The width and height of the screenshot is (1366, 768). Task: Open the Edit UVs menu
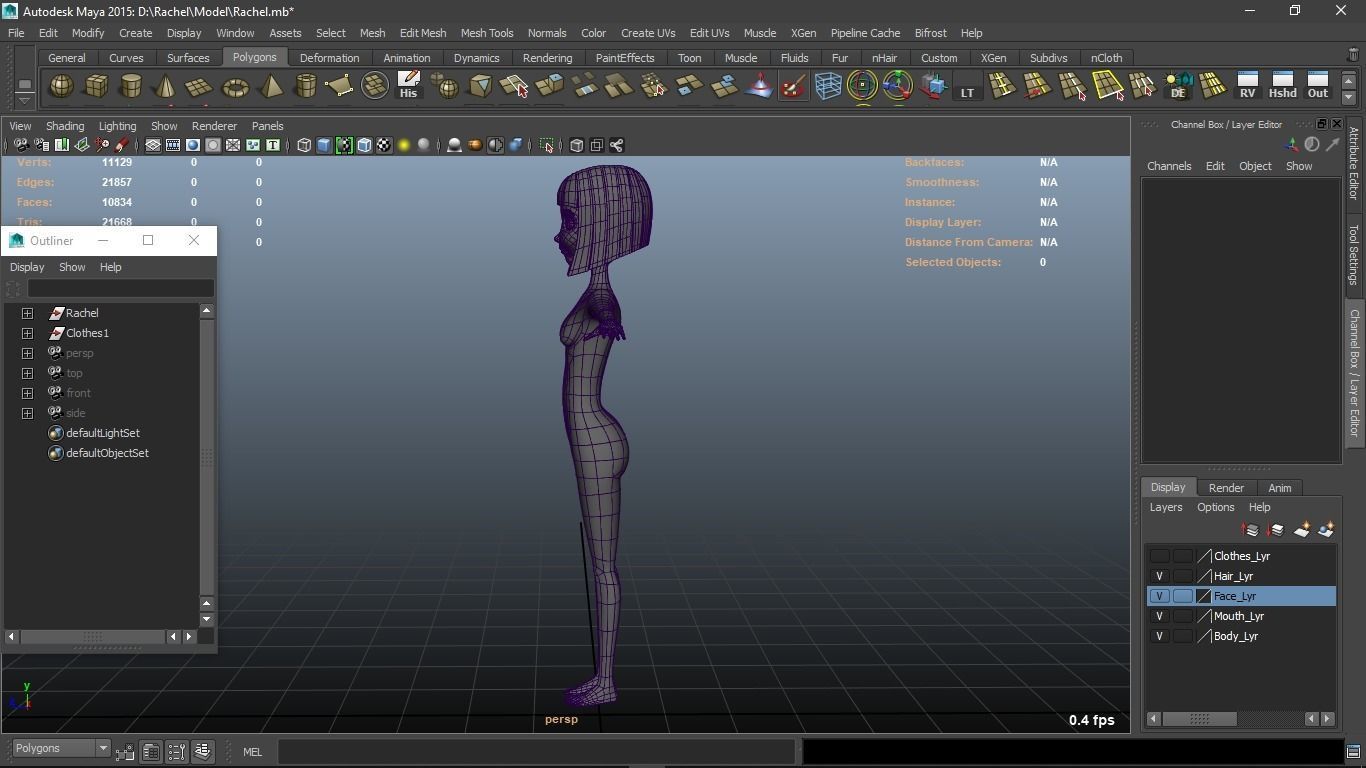pos(709,33)
